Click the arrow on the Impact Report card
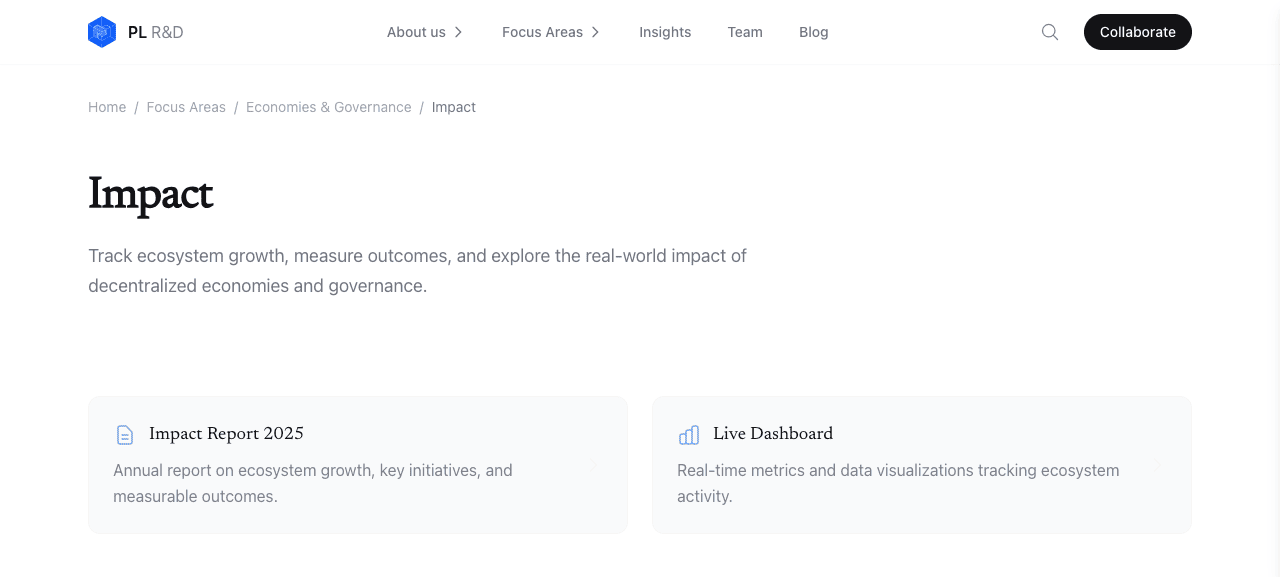The width and height of the screenshot is (1280, 577). coord(594,465)
